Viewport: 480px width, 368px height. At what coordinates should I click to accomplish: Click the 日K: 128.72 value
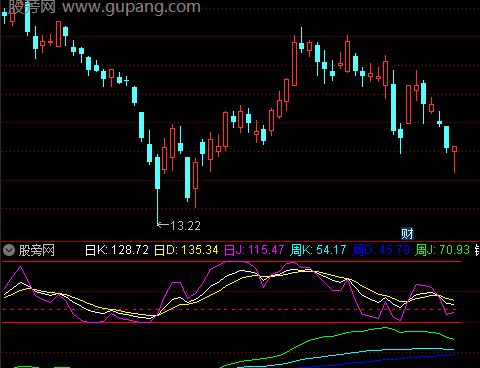pyautogui.click(x=117, y=250)
